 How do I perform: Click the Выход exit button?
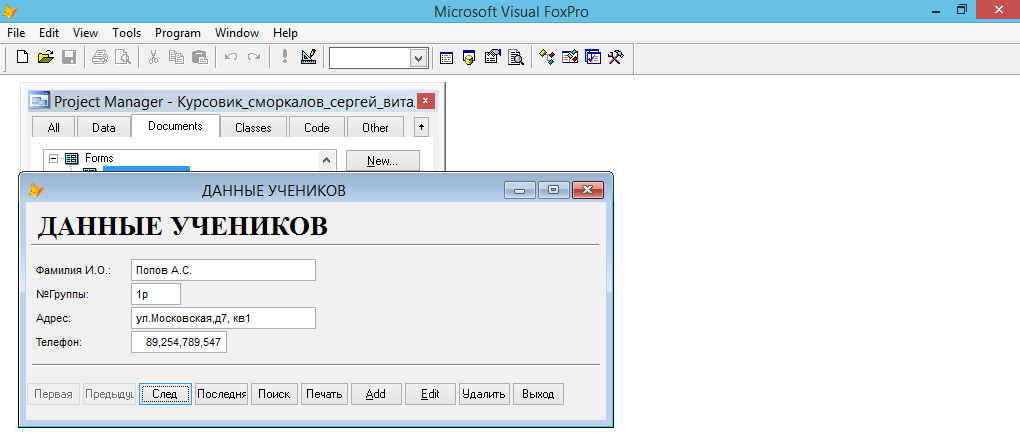pyautogui.click(x=538, y=394)
